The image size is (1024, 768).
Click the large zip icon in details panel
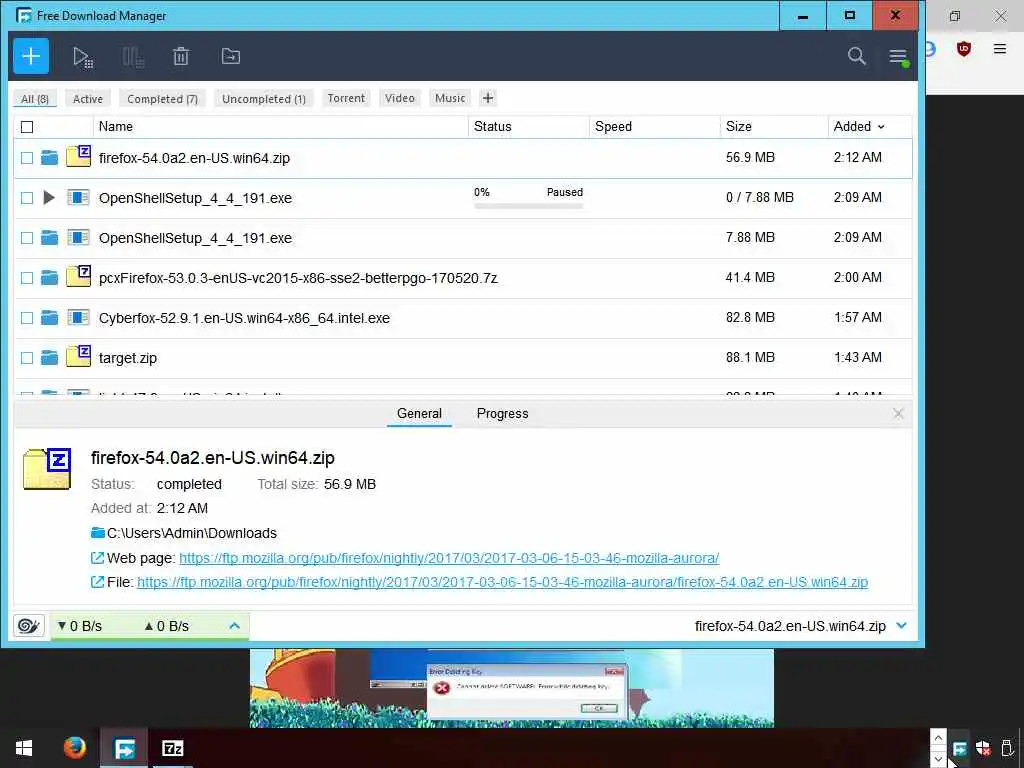pyautogui.click(x=47, y=469)
